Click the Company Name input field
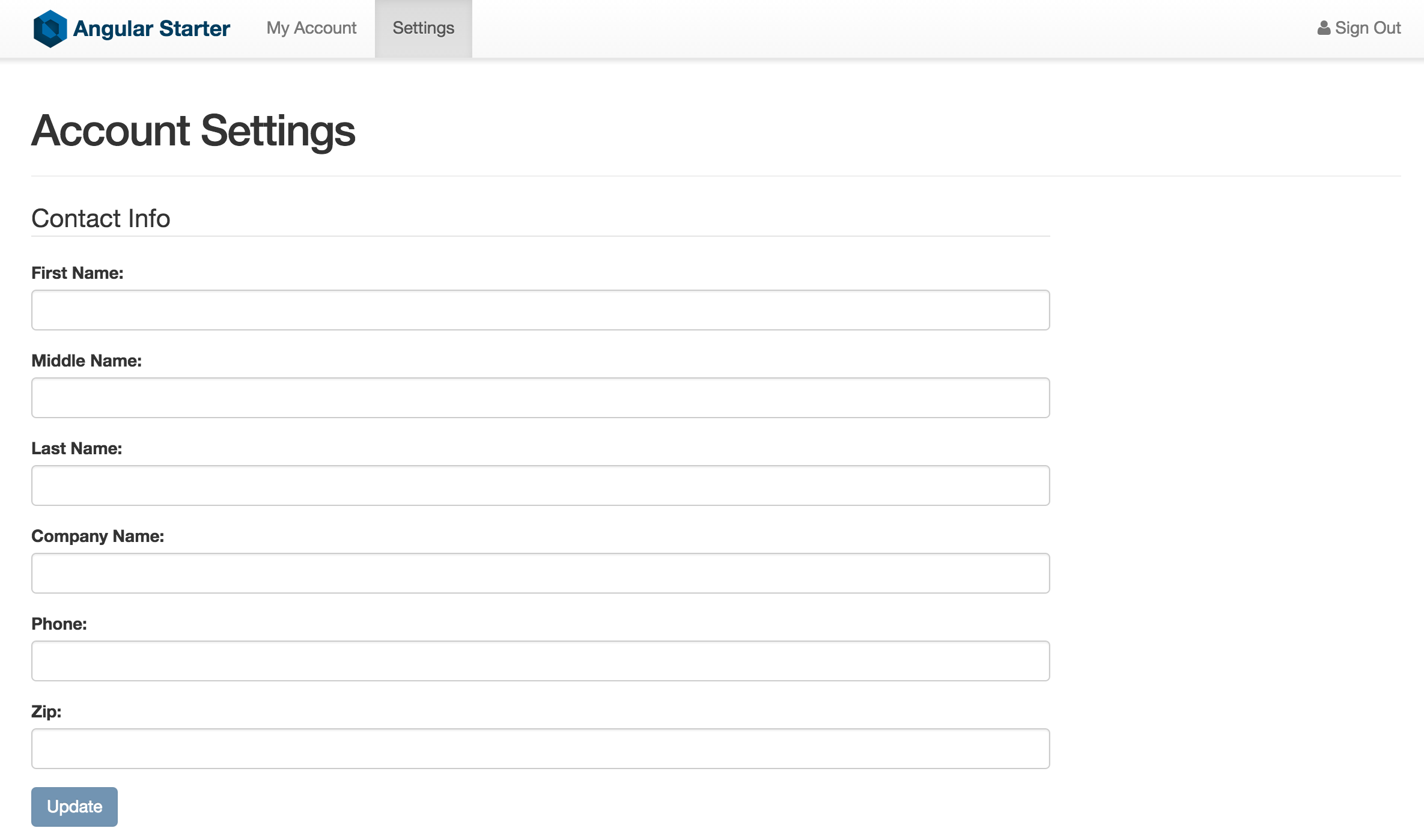Viewport: 1424px width, 840px height. pos(540,573)
